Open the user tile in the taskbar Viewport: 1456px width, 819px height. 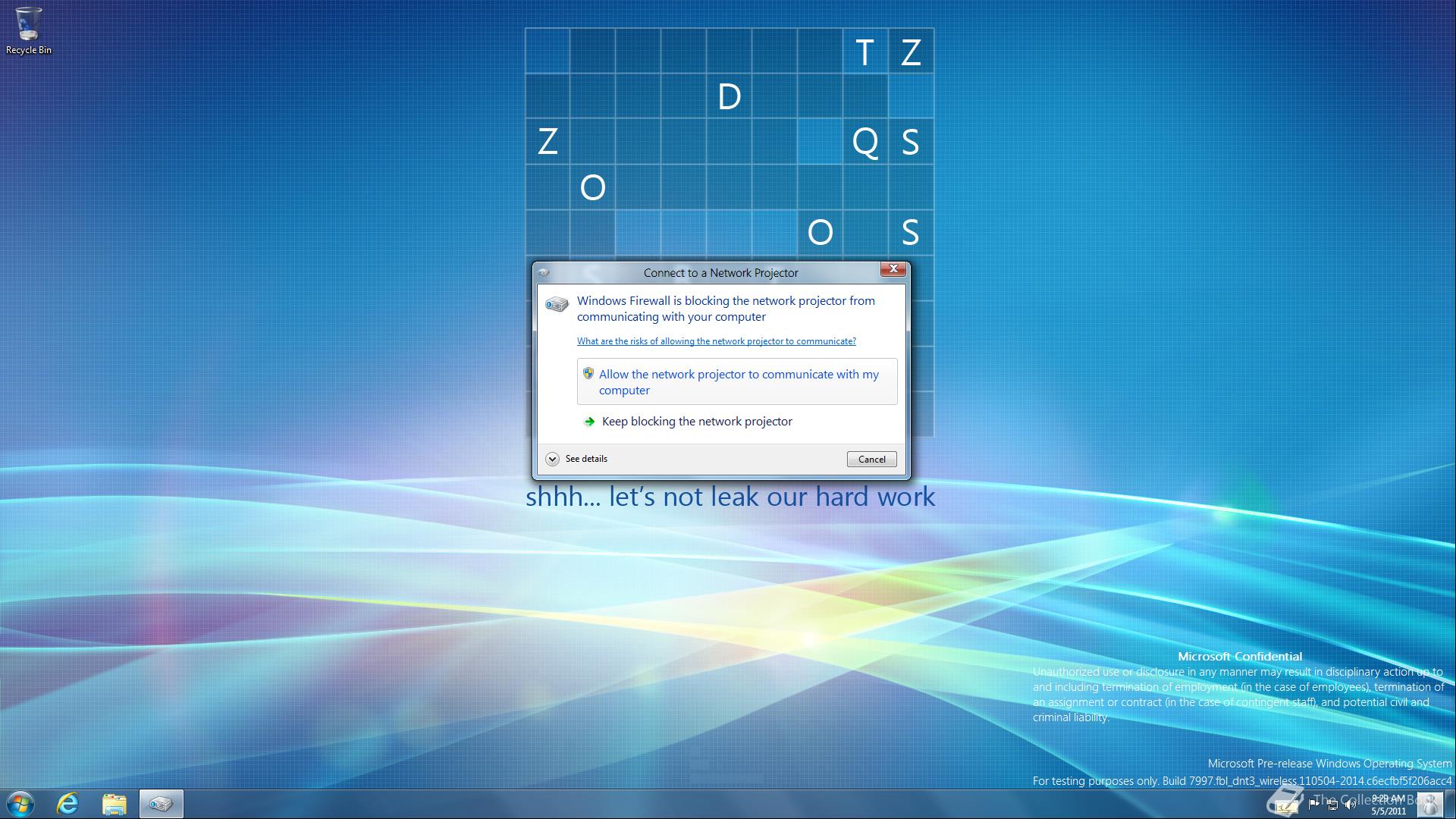(1430, 805)
